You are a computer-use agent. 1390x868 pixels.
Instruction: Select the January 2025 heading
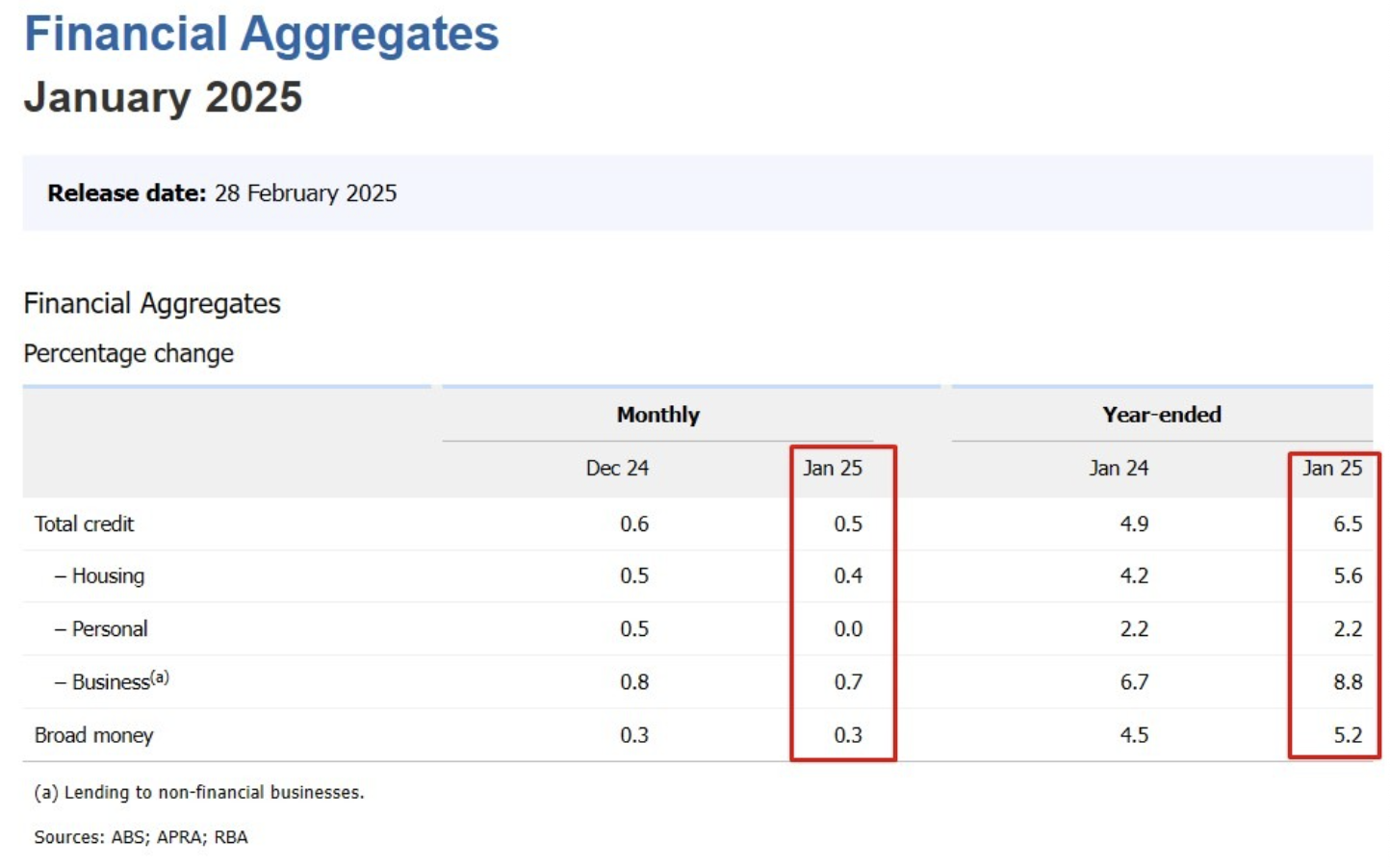163,97
